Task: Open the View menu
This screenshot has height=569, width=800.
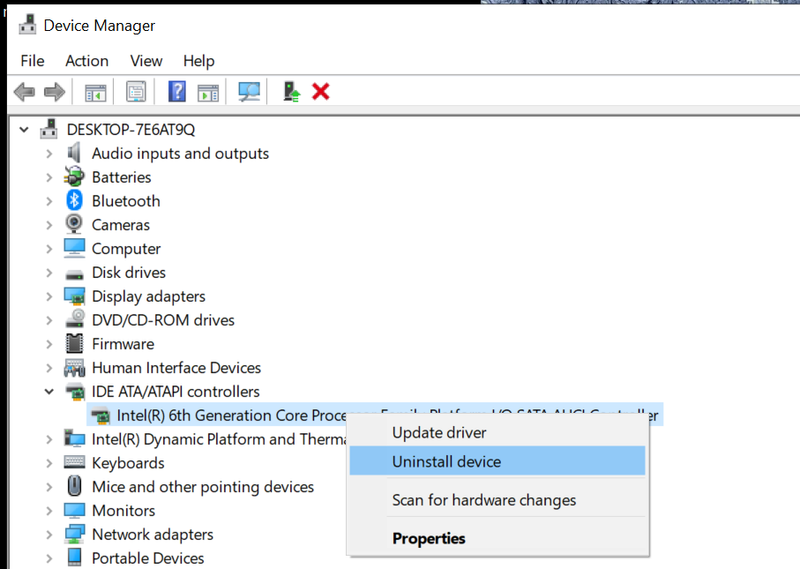Action: click(146, 61)
